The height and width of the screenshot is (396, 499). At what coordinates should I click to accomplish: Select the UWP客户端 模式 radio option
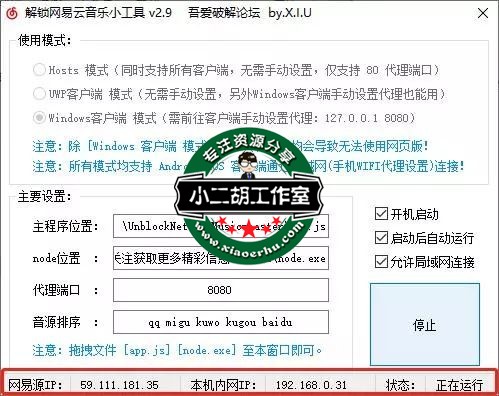click(x=39, y=94)
